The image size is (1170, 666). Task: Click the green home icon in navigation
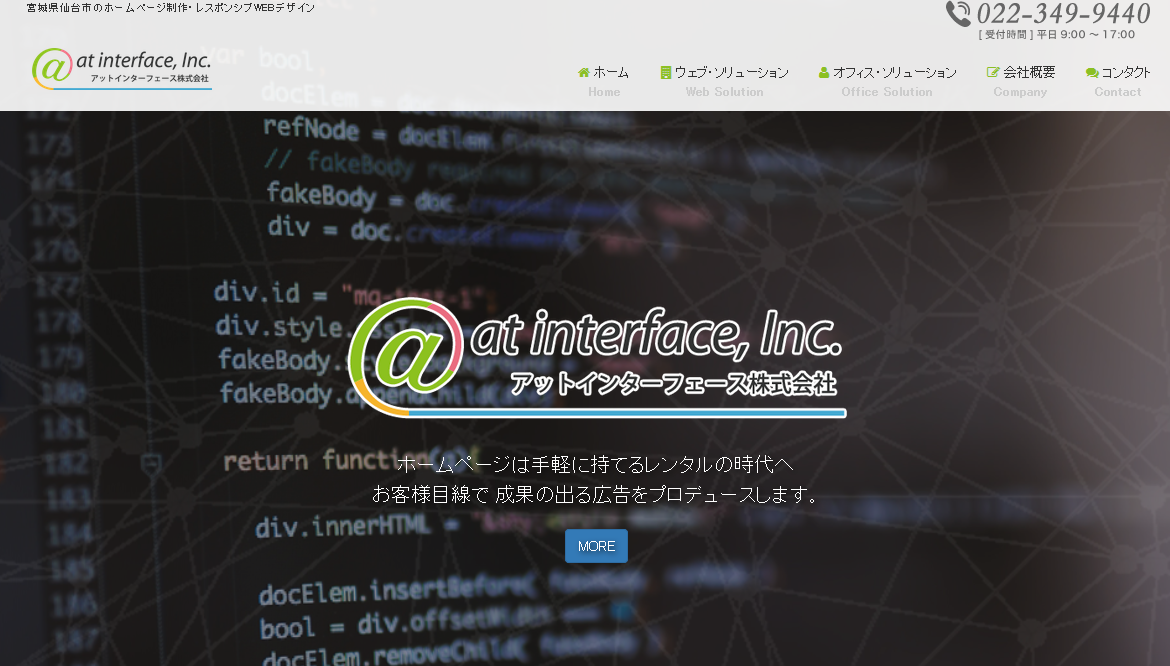tap(584, 72)
